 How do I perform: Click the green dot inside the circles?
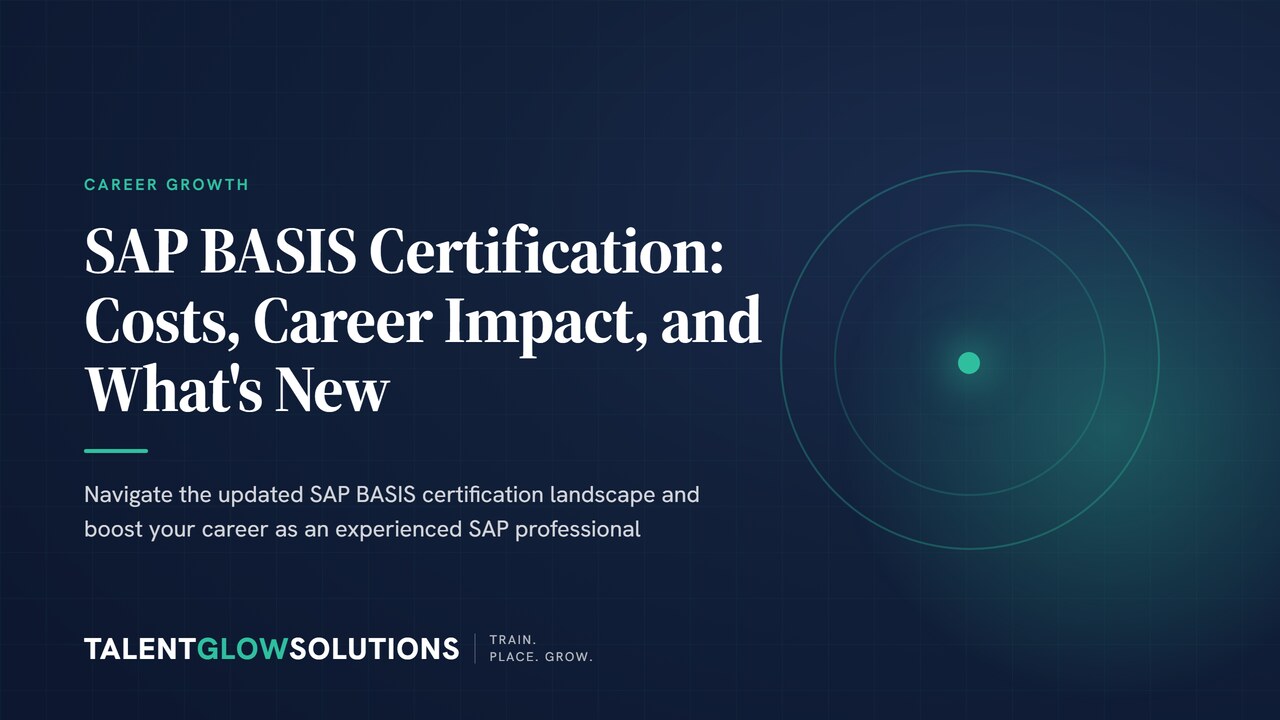coord(969,362)
